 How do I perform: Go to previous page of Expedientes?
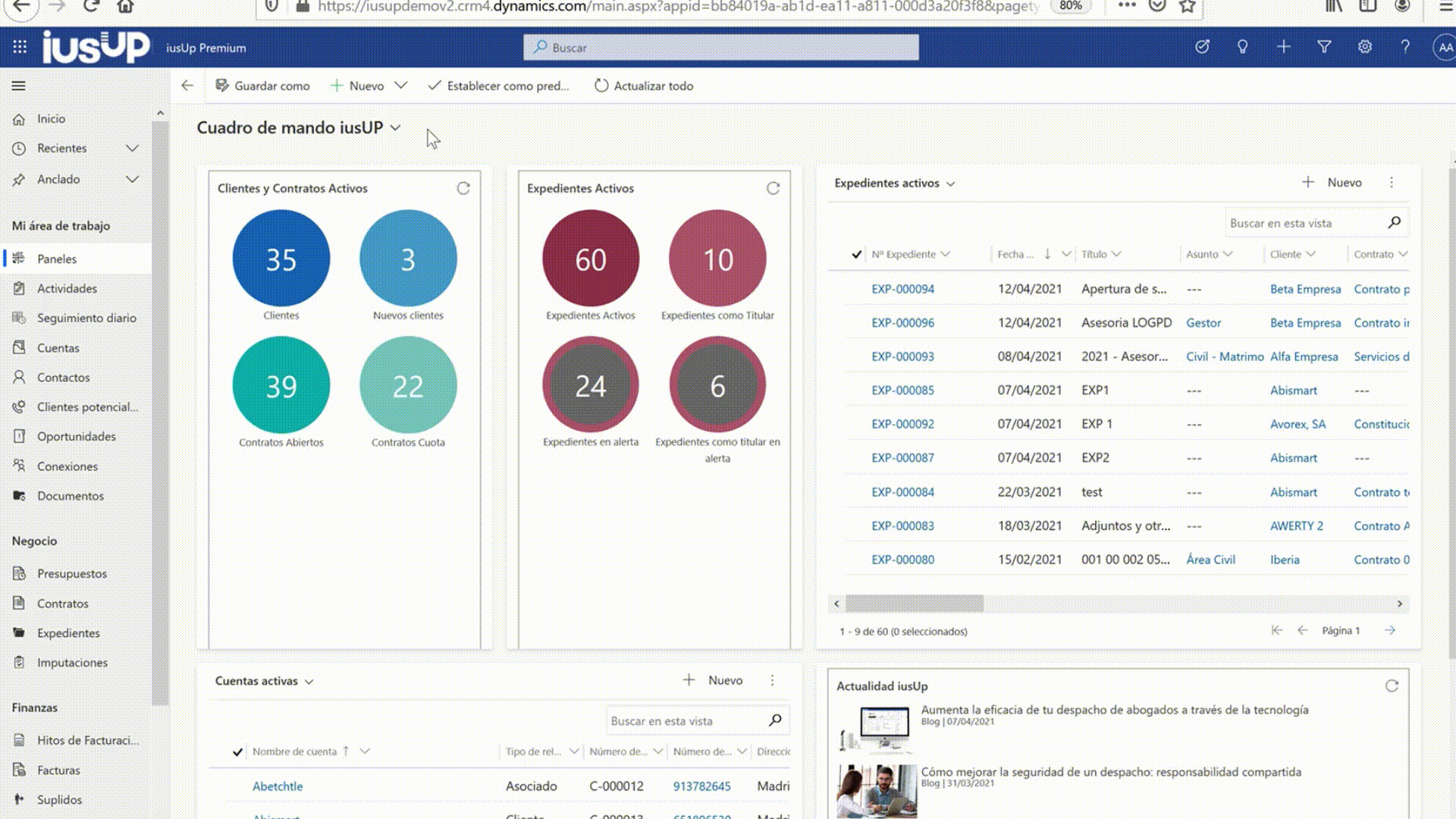click(1303, 630)
